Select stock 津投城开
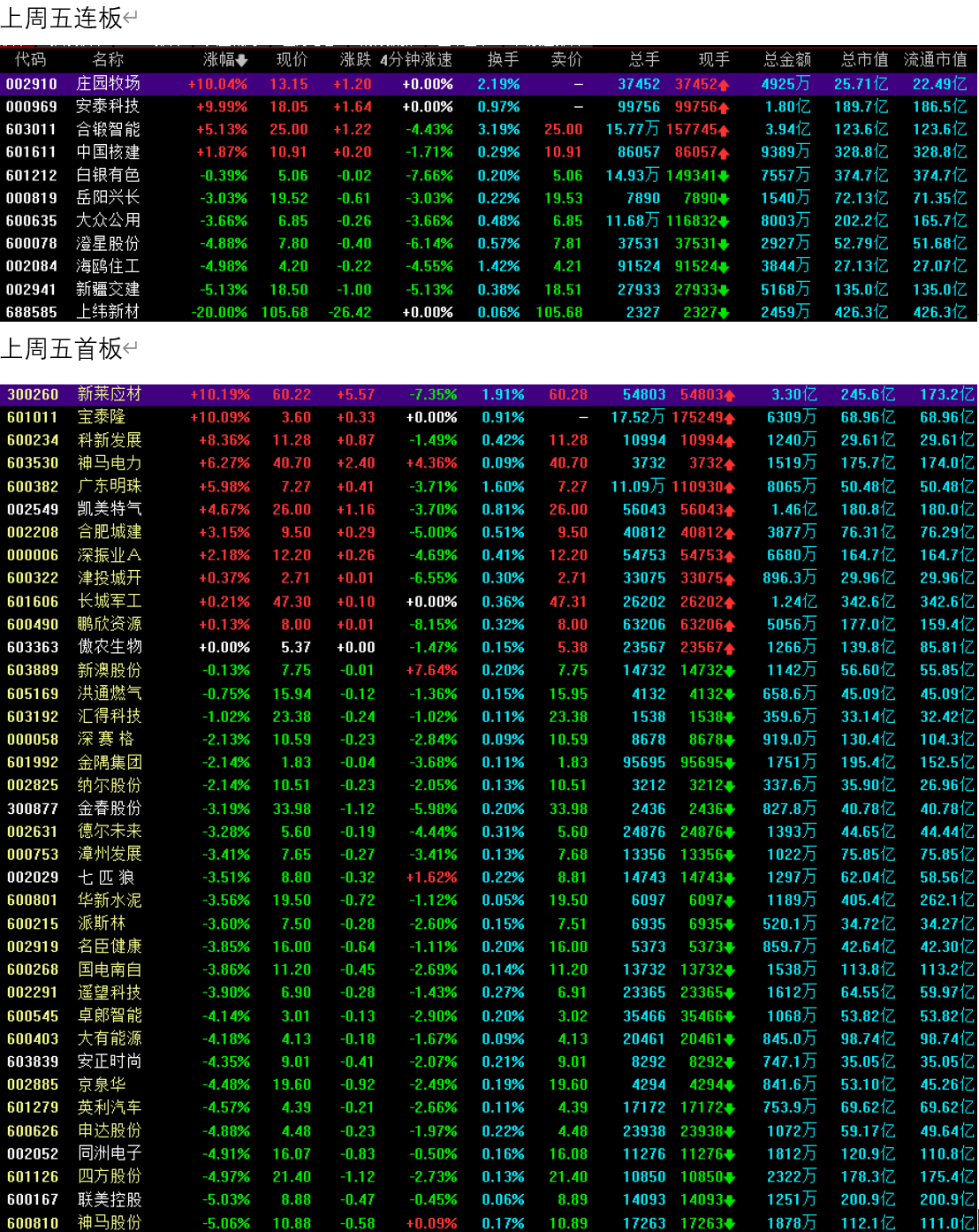This screenshot has height=1232, width=979. [x=110, y=578]
